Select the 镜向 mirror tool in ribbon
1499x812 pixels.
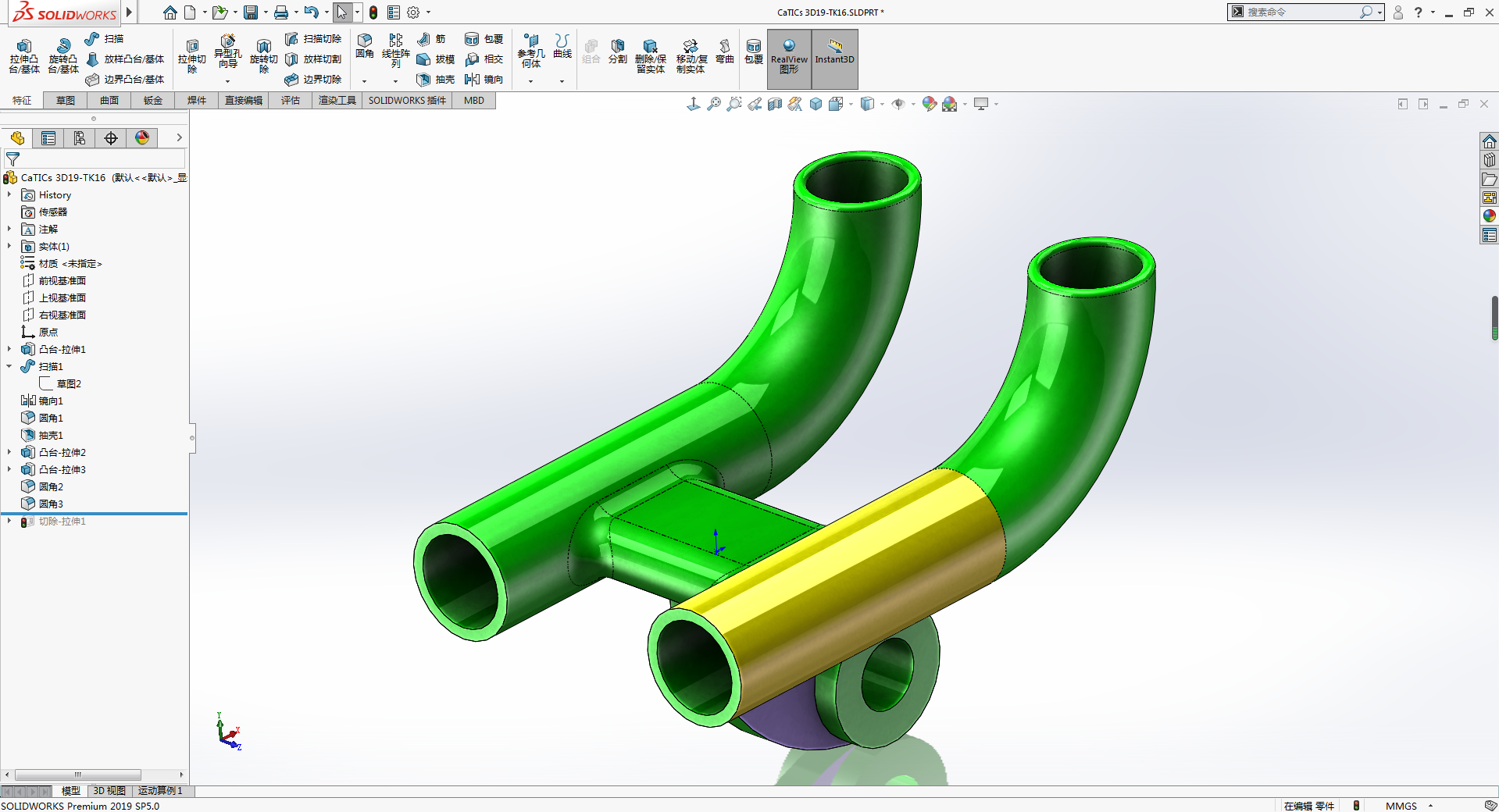[x=484, y=80]
